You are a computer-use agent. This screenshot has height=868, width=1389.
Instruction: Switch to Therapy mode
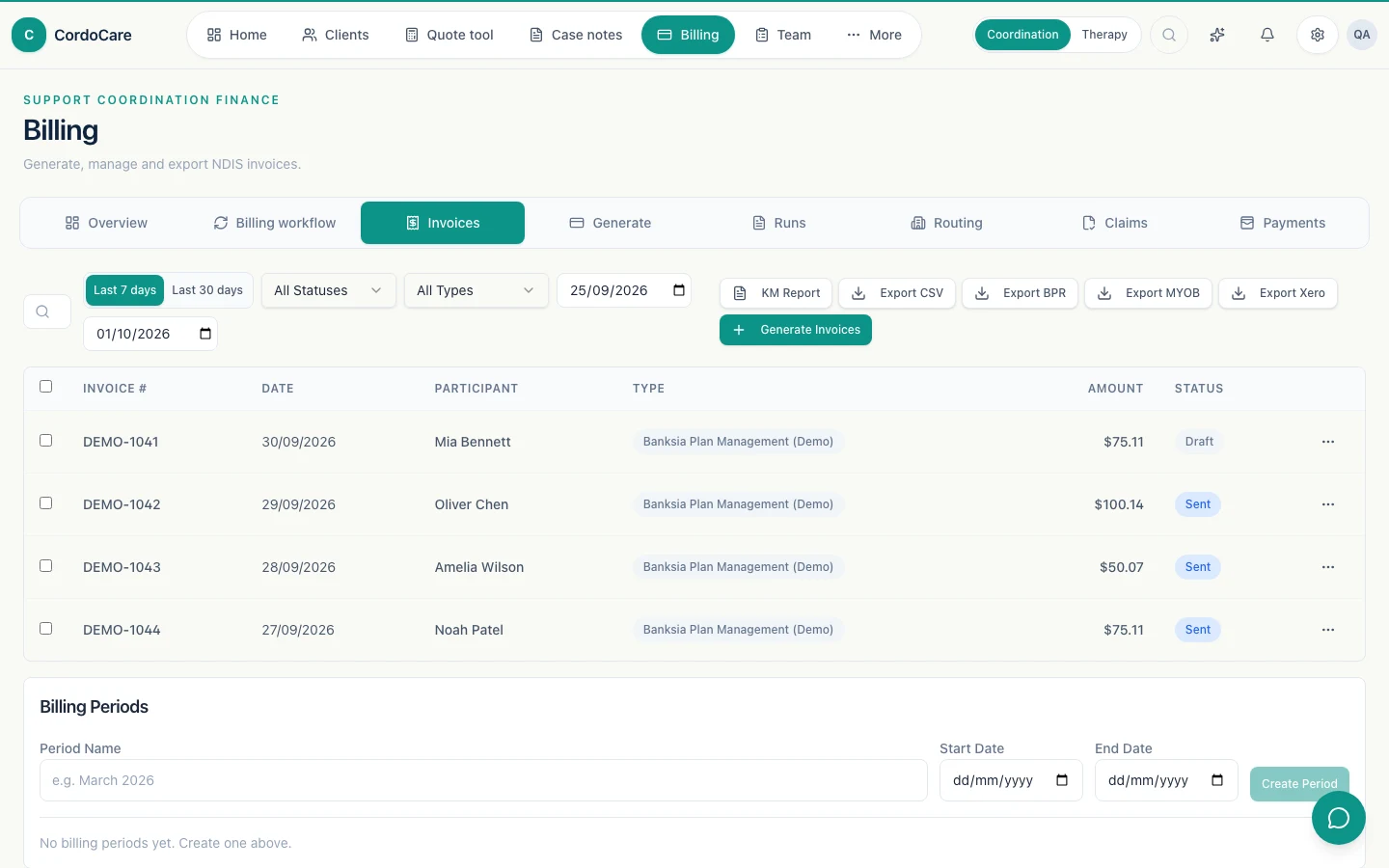[x=1104, y=35]
